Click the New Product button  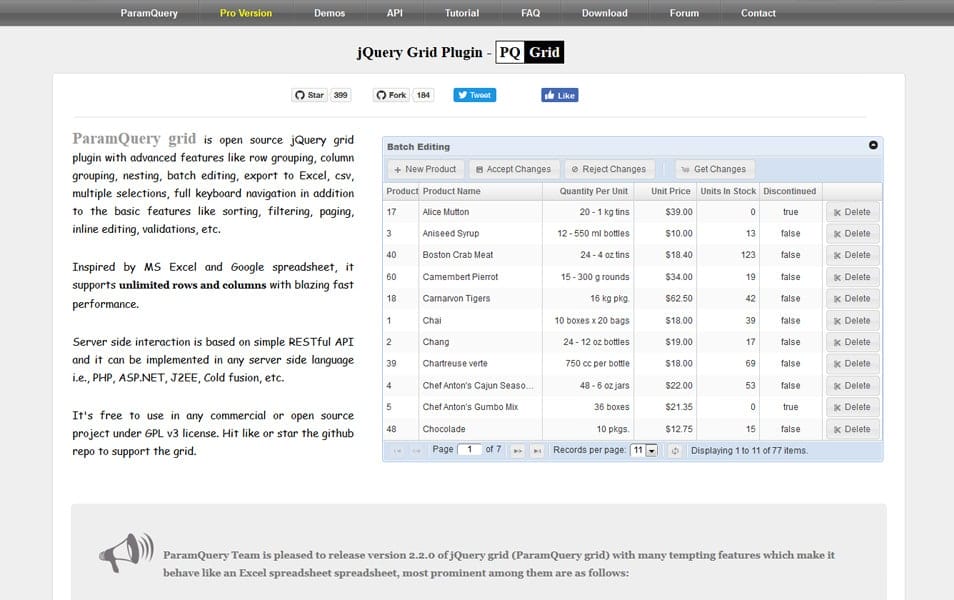point(425,169)
